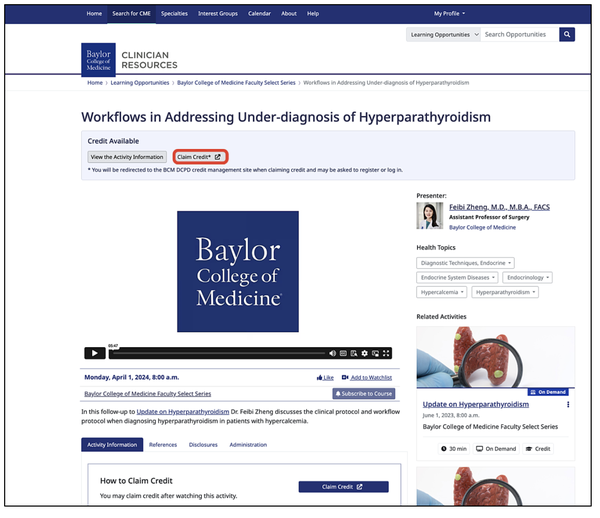Image resolution: width=600 pixels, height=518 pixels.
Task: Expand the Endocrine System Diseases topic
Action: point(457,277)
